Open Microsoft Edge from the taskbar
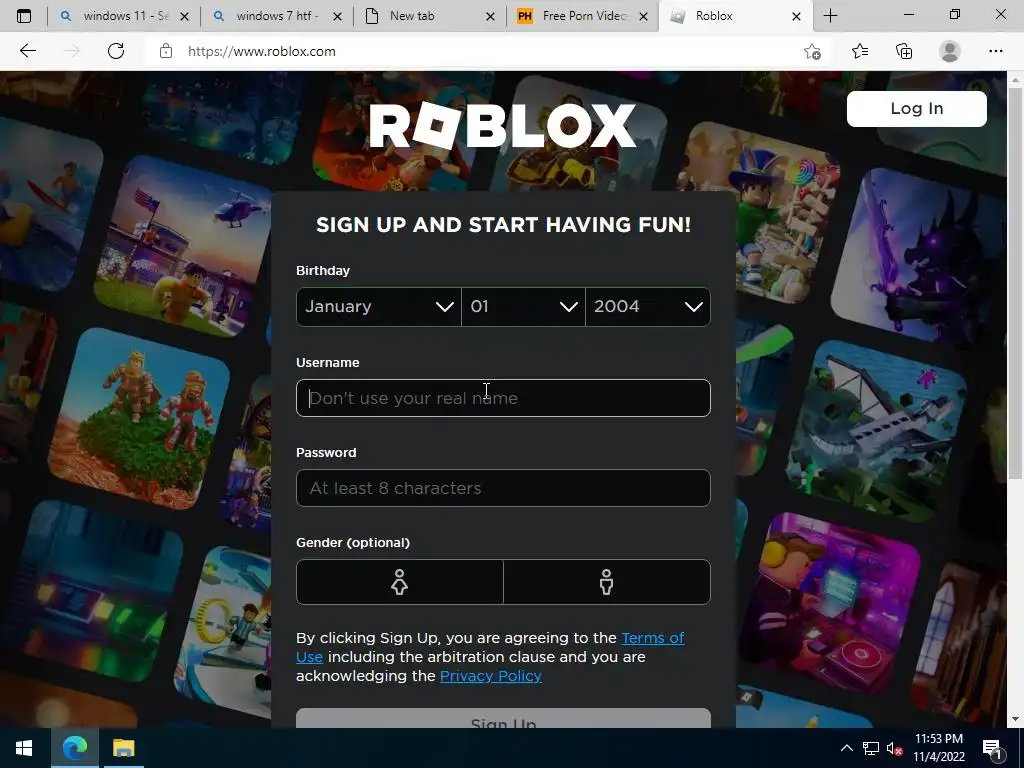Viewport: 1024px width, 768px height. [x=74, y=748]
